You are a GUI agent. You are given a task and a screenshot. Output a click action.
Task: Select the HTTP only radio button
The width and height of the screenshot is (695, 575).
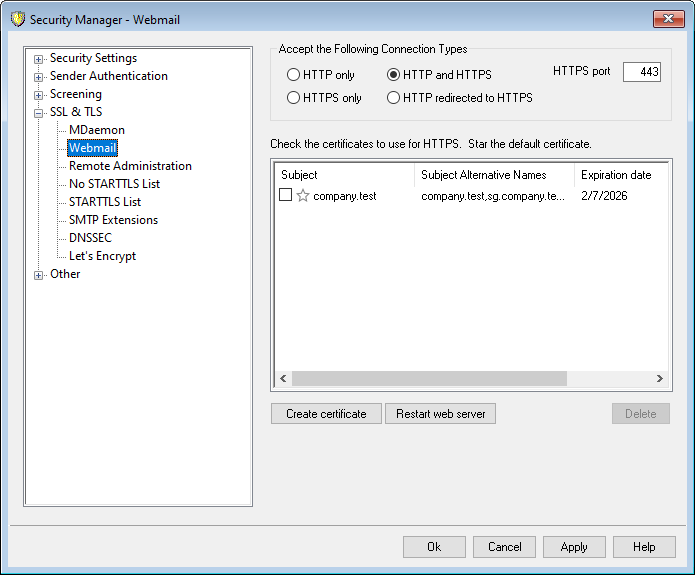point(293,75)
